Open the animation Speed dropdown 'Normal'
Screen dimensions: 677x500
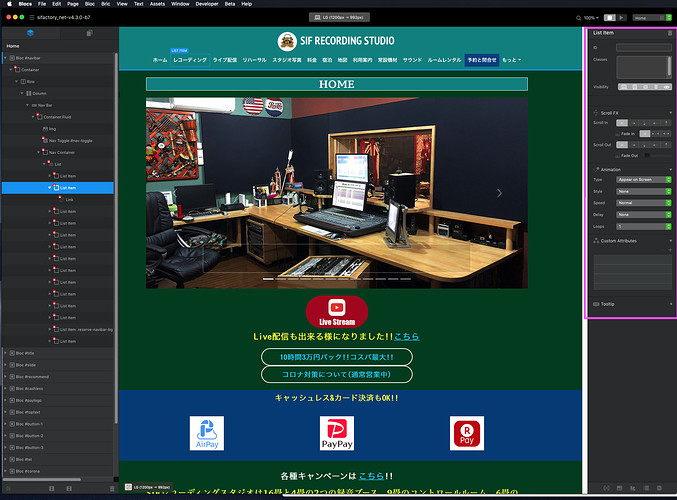644,203
